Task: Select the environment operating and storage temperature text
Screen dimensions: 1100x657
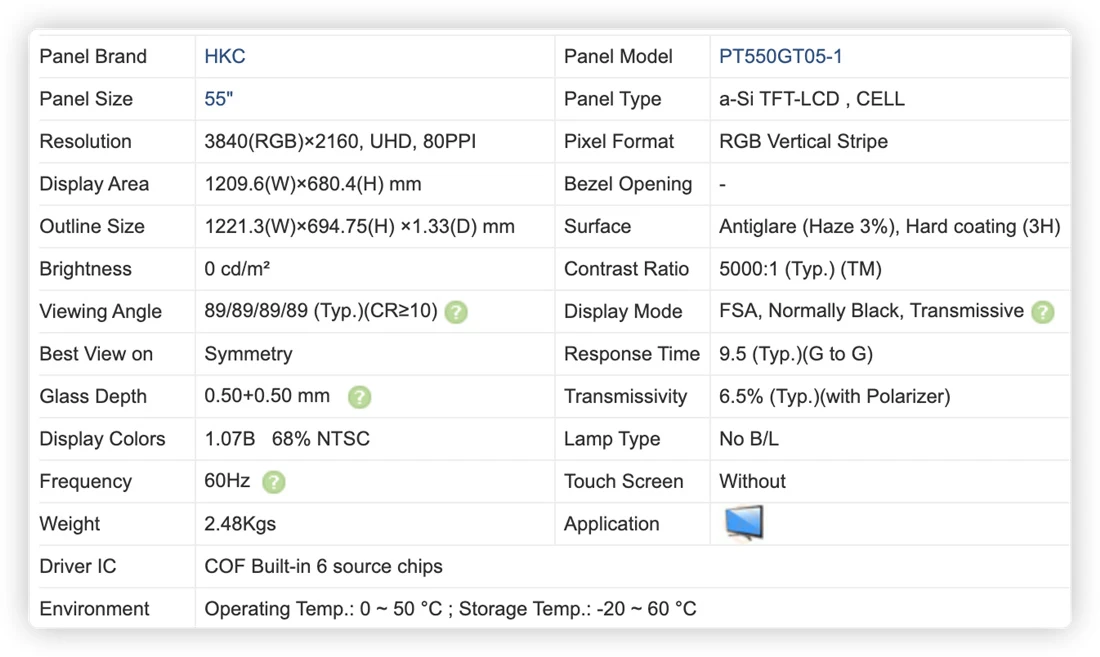Action: (450, 609)
